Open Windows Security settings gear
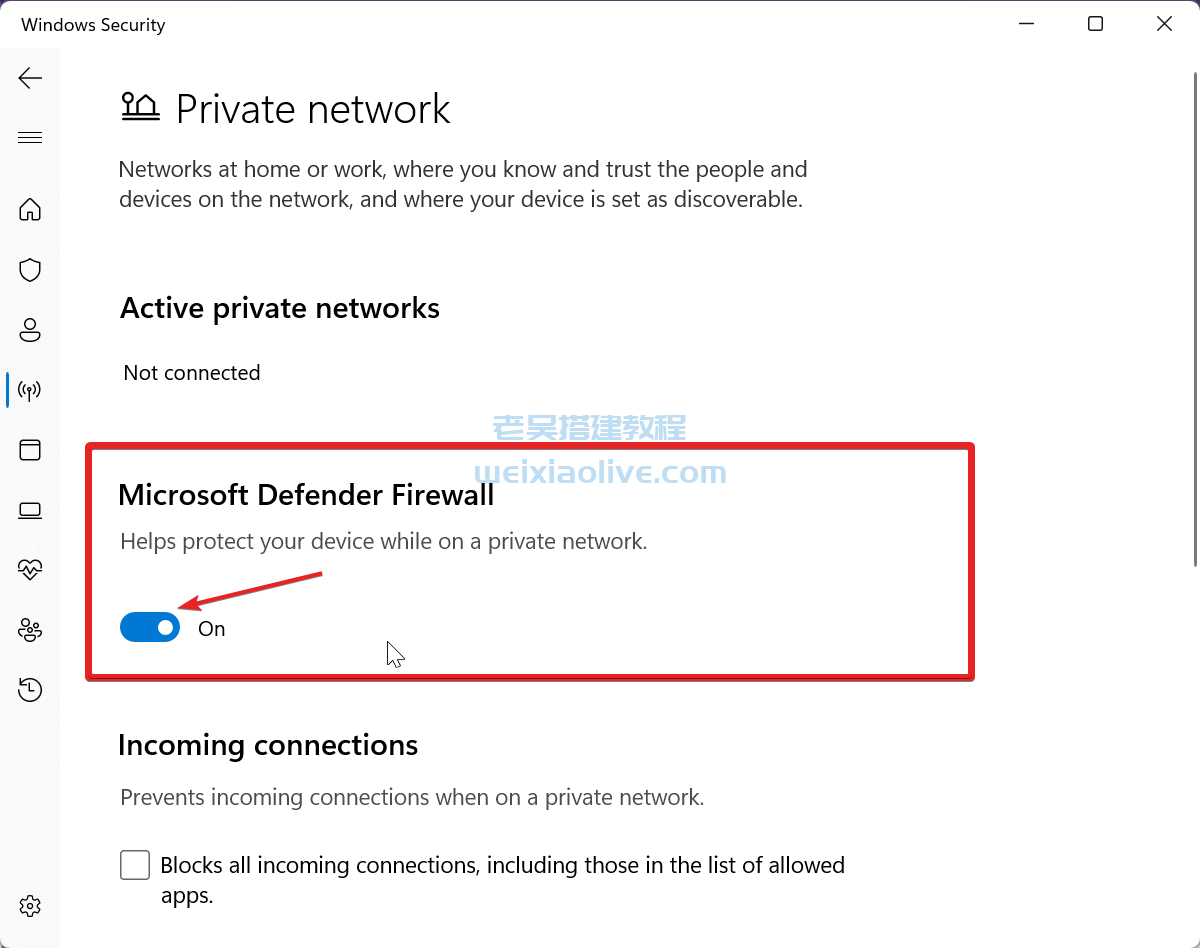Image resolution: width=1200 pixels, height=948 pixels. click(x=30, y=905)
